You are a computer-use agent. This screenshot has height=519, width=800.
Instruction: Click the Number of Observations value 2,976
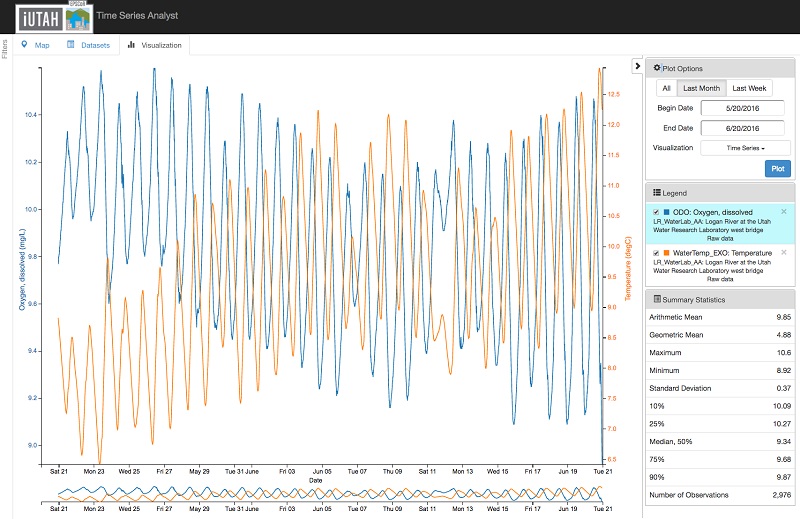781,495
